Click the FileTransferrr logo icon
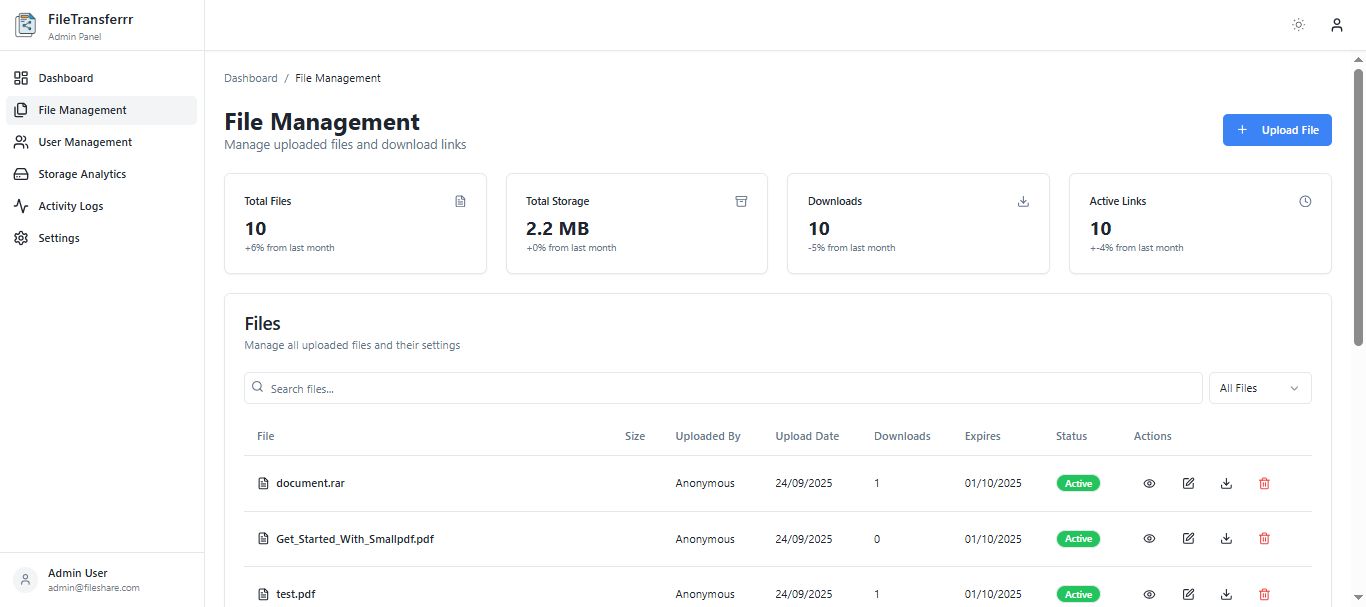Image resolution: width=1366 pixels, height=607 pixels. [25, 25]
